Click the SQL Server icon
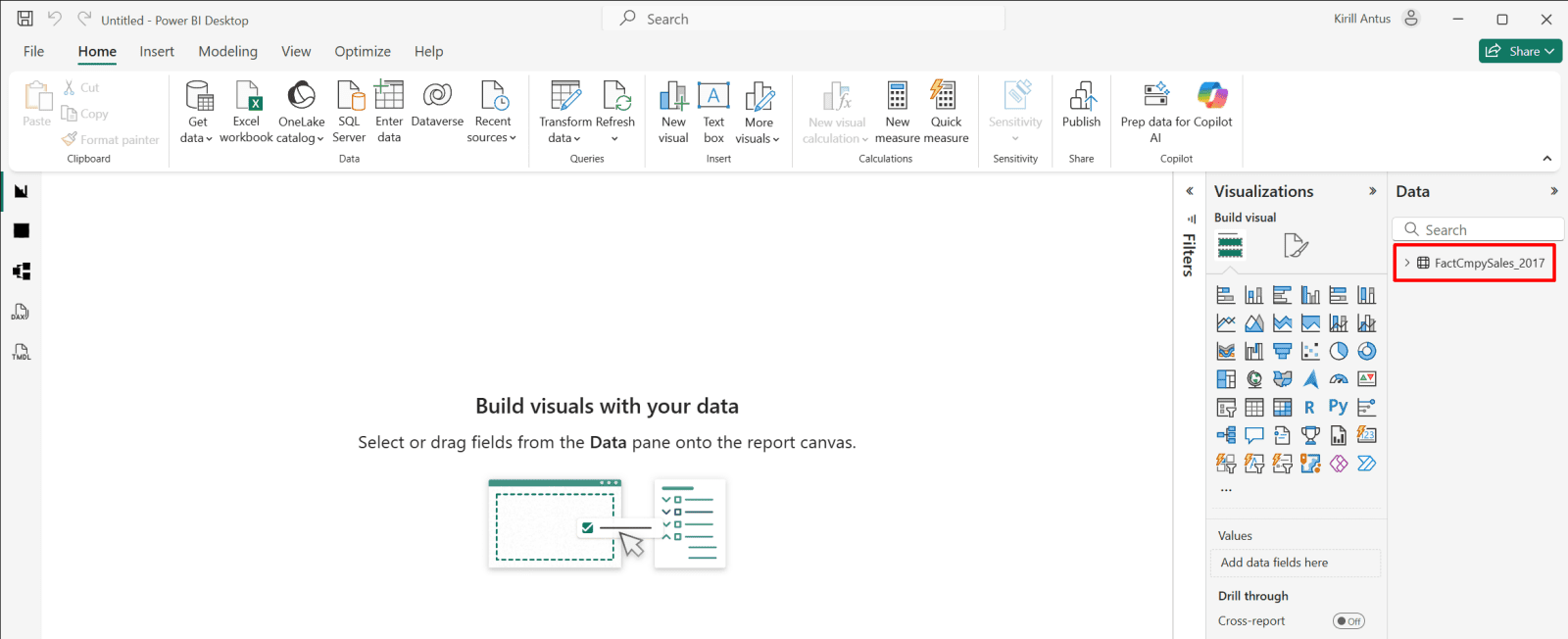The image size is (1568, 639). pyautogui.click(x=349, y=97)
